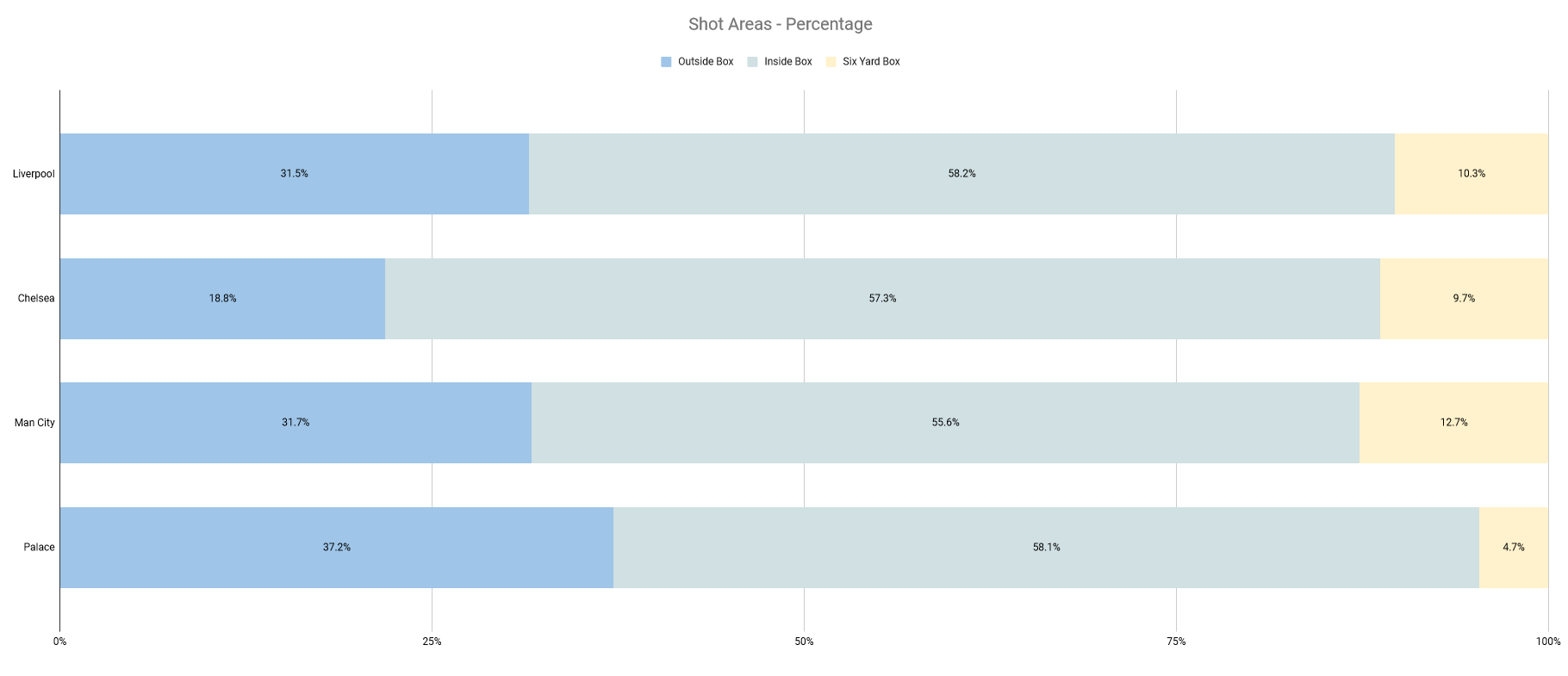
Task: Click the blue Outside Box legend swatch
Action: [666, 62]
